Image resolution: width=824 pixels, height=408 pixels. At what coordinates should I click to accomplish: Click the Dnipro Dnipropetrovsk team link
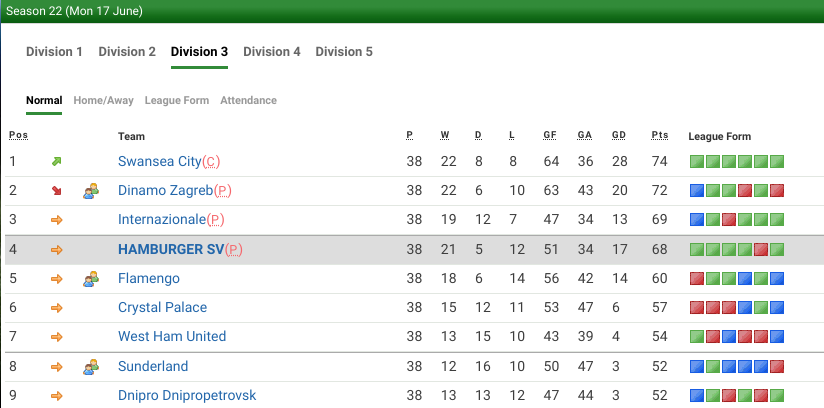(187, 396)
